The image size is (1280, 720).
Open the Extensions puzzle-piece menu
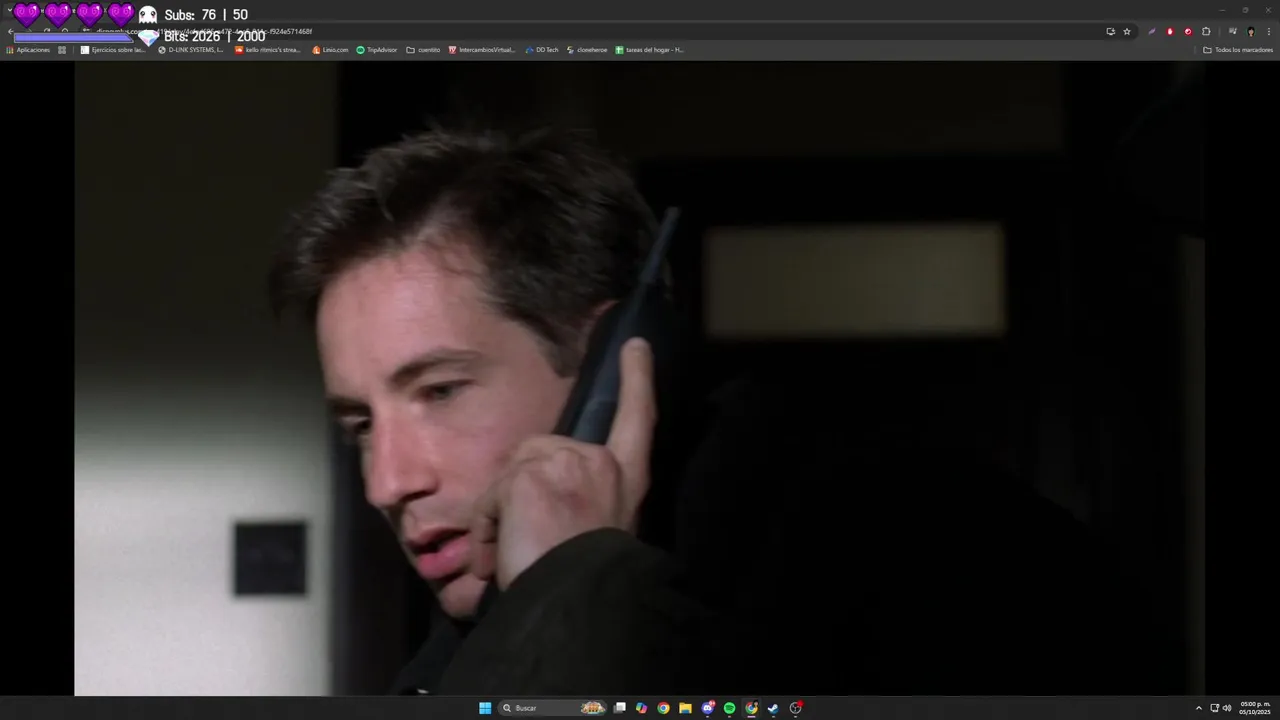(1206, 31)
